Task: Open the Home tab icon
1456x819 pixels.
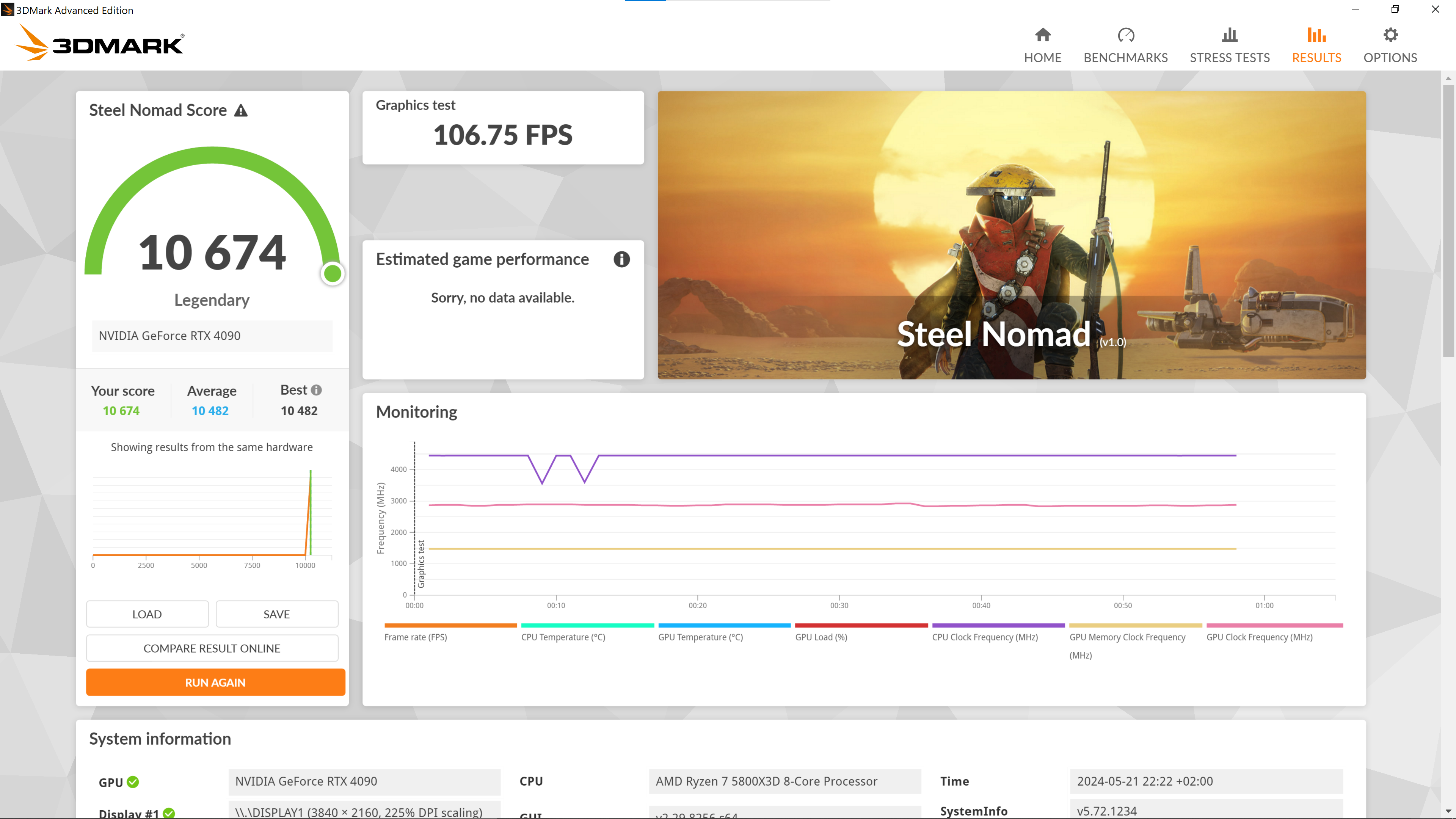Action: [x=1042, y=35]
